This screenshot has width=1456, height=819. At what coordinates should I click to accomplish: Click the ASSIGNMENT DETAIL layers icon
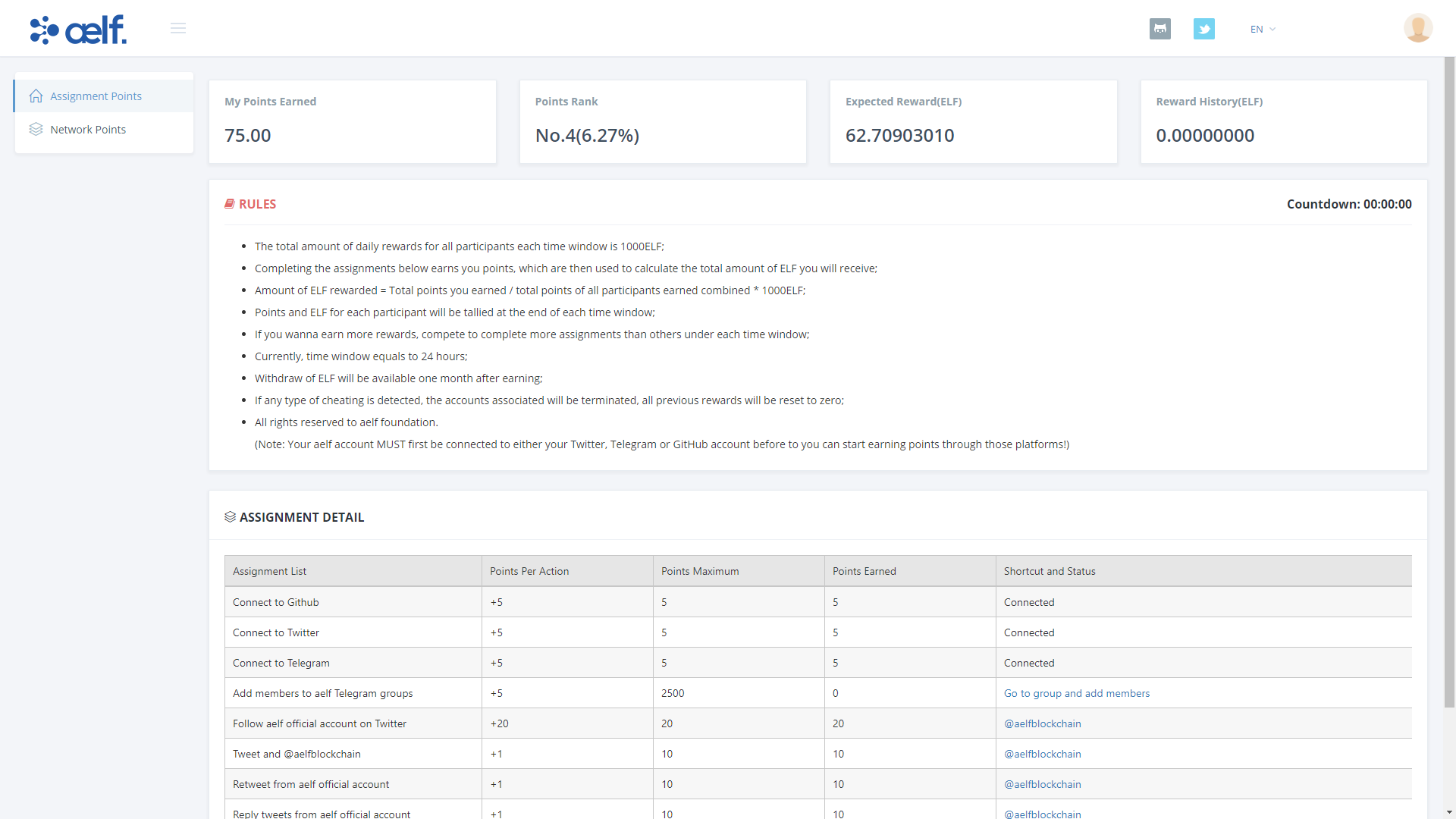point(230,516)
